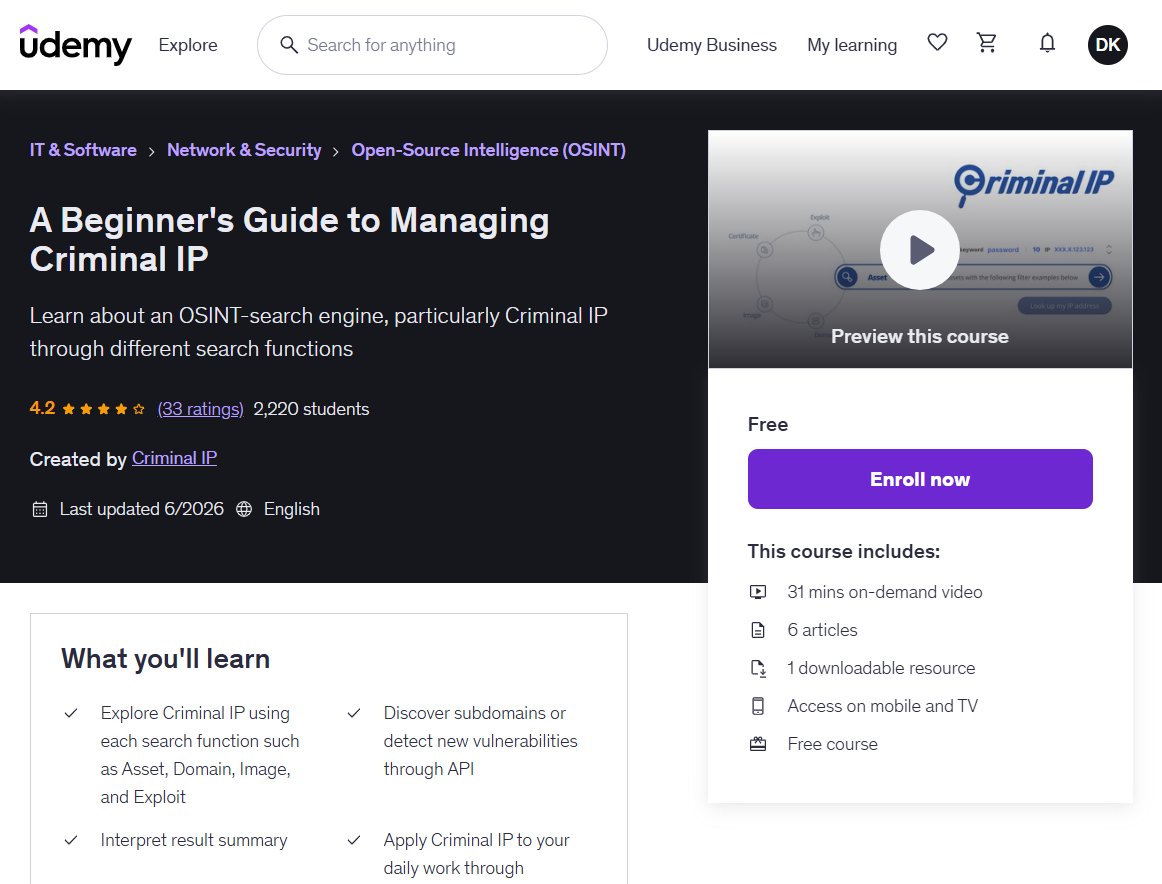Click the last updated calendar icon

pos(40,509)
